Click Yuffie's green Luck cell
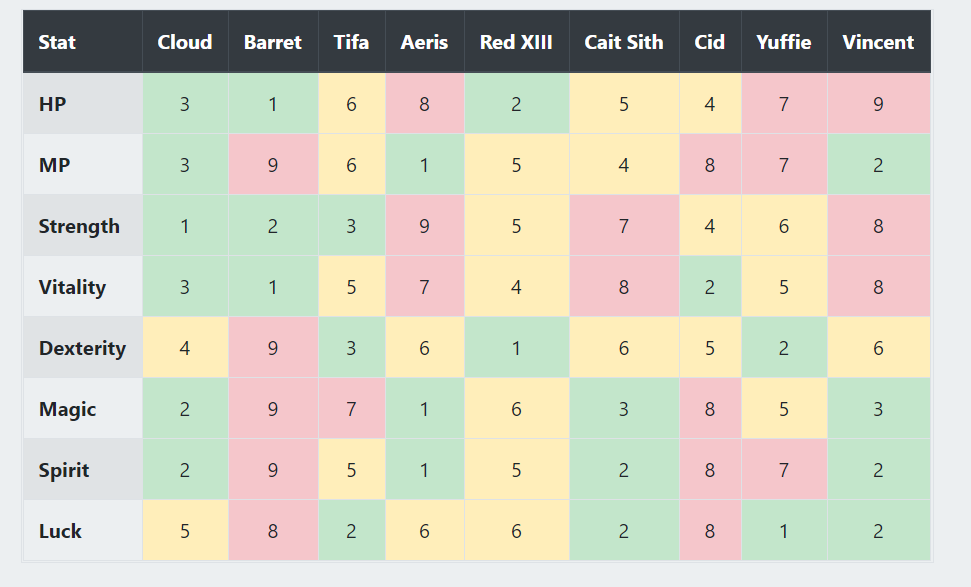This screenshot has height=587, width=971. (784, 531)
